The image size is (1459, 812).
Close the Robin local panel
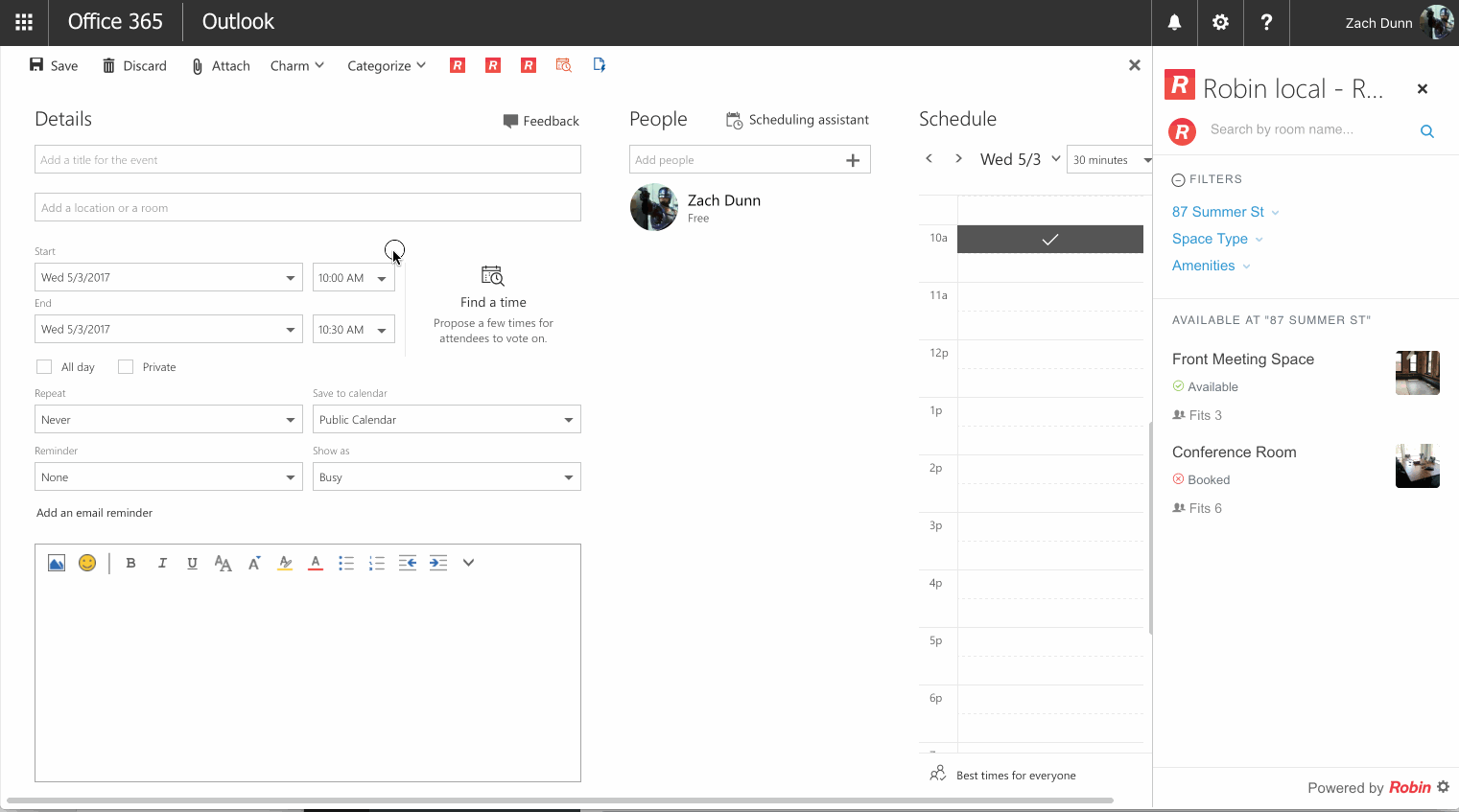coord(1423,88)
